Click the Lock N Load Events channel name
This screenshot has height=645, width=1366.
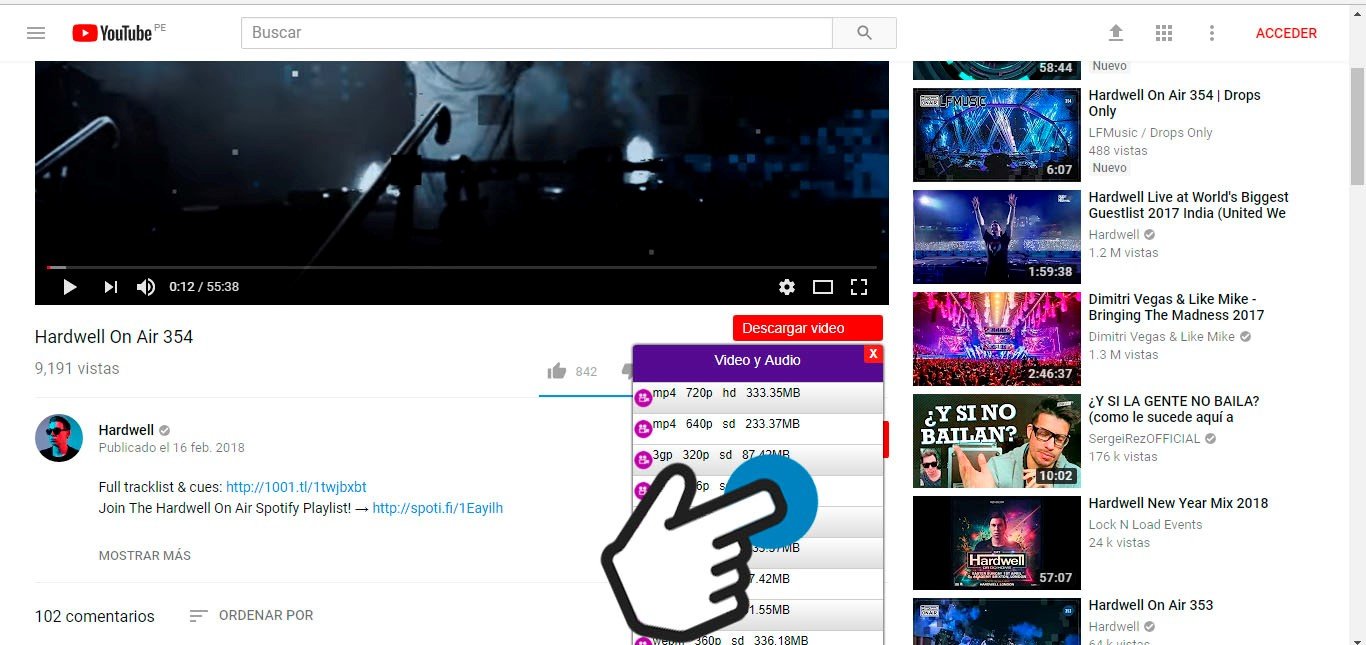(1146, 525)
